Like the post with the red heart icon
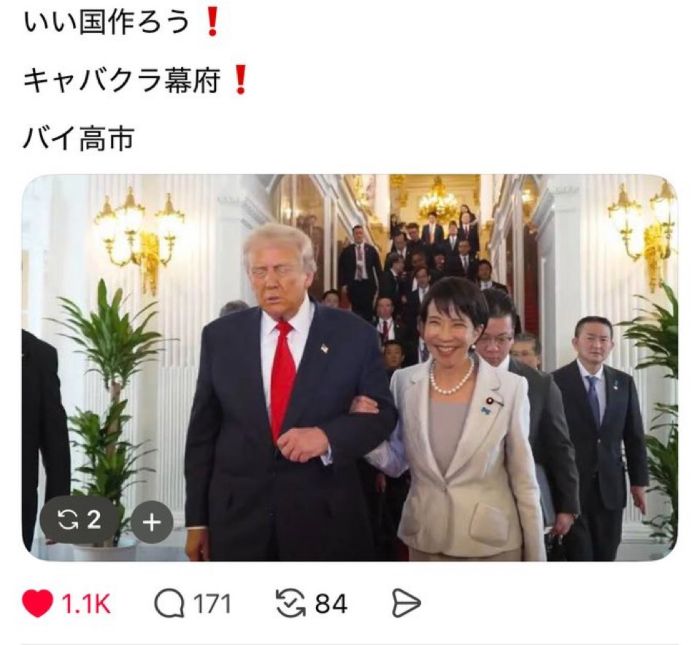700x645 pixels. 38,603
